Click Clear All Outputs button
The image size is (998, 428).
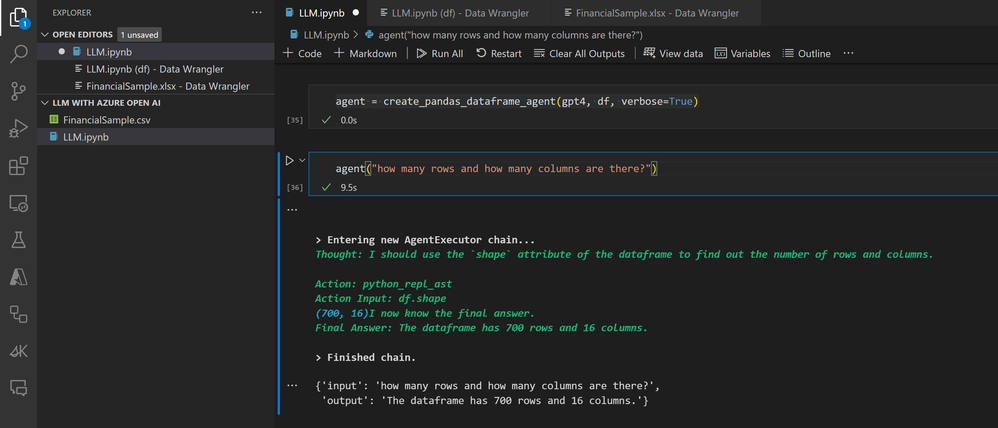pyautogui.click(x=579, y=53)
